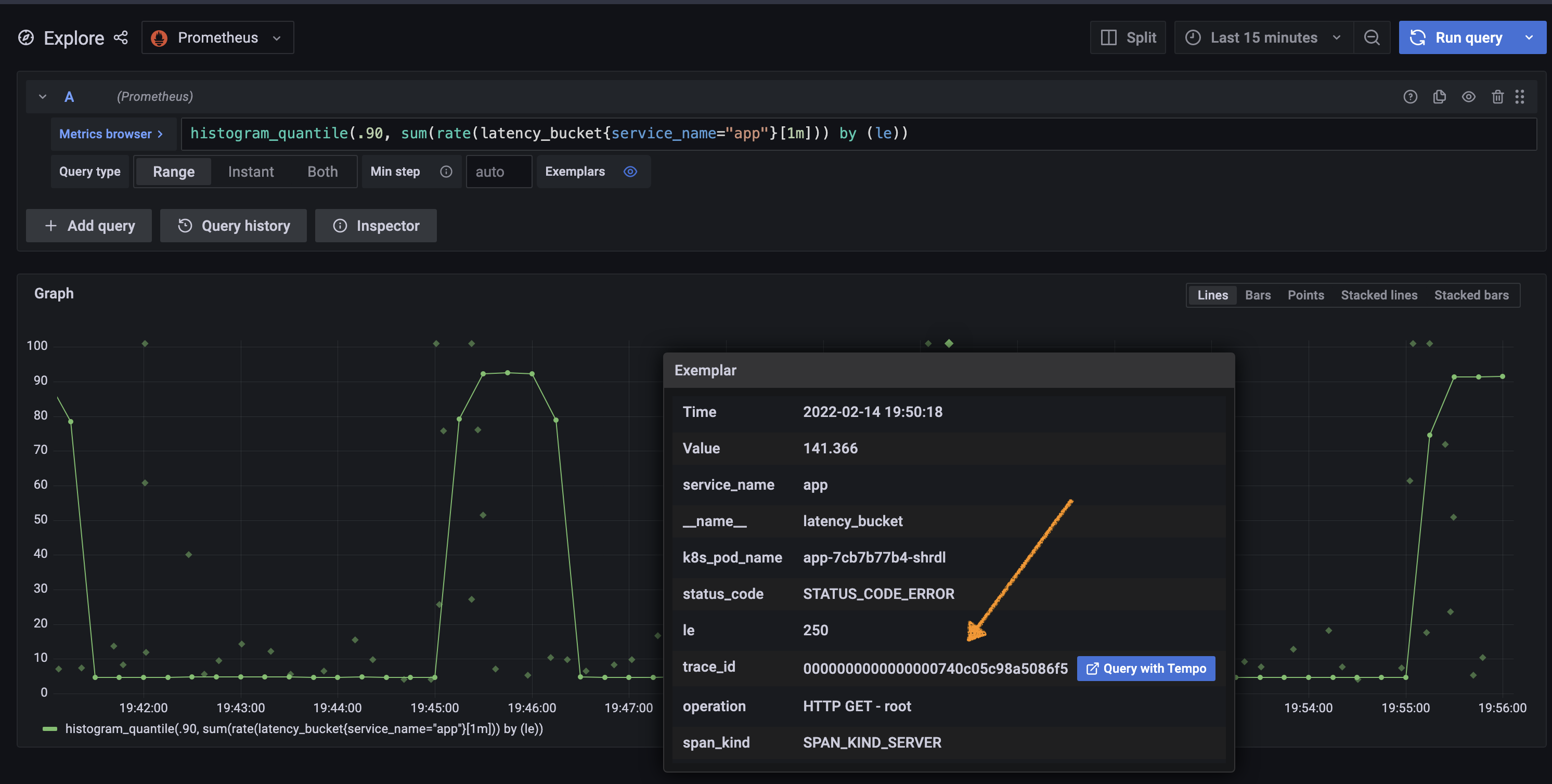Image resolution: width=1552 pixels, height=784 pixels.
Task: Switch graph style to Bars
Action: pos(1258,295)
